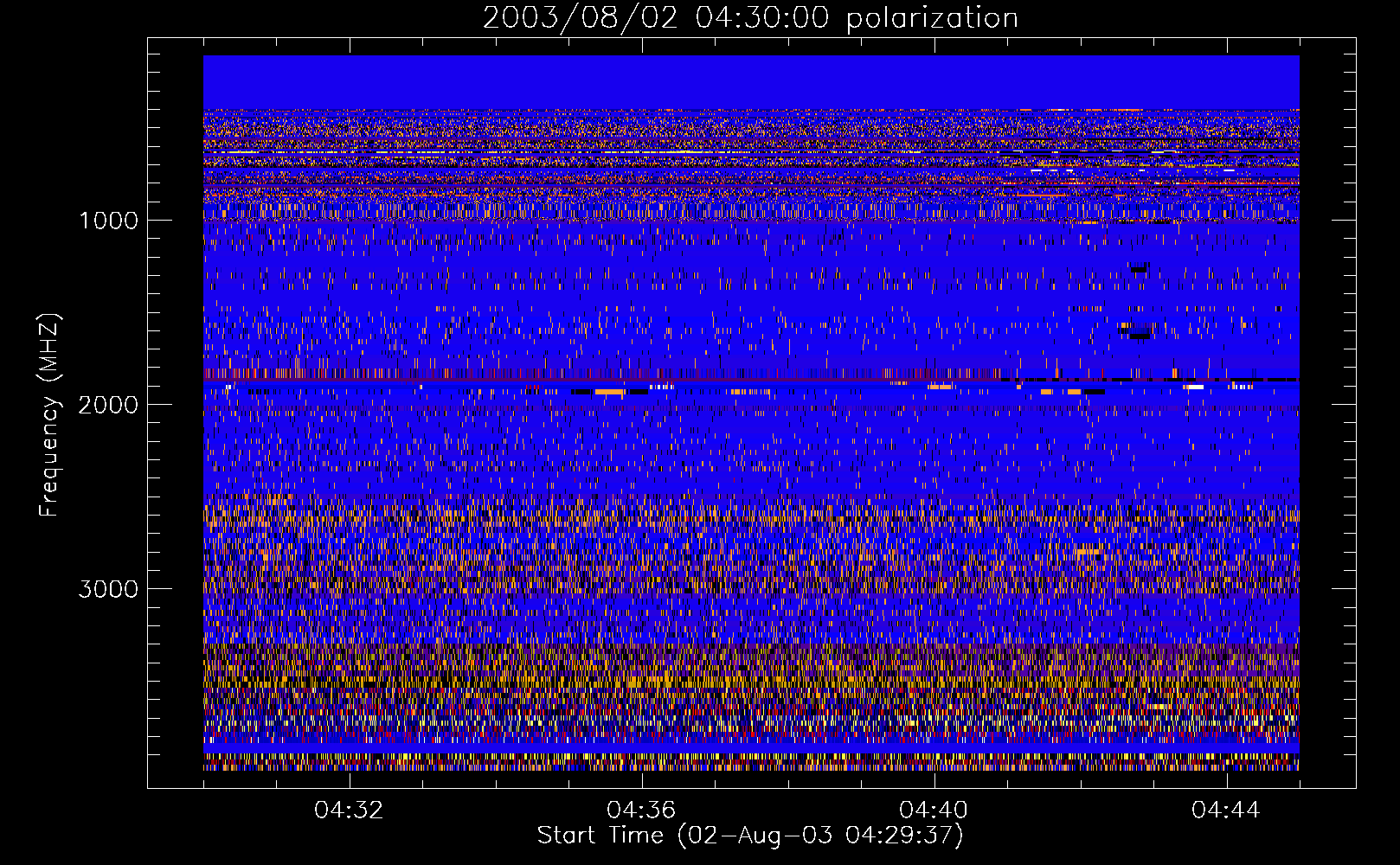Click the 04:40 time axis label

click(934, 811)
